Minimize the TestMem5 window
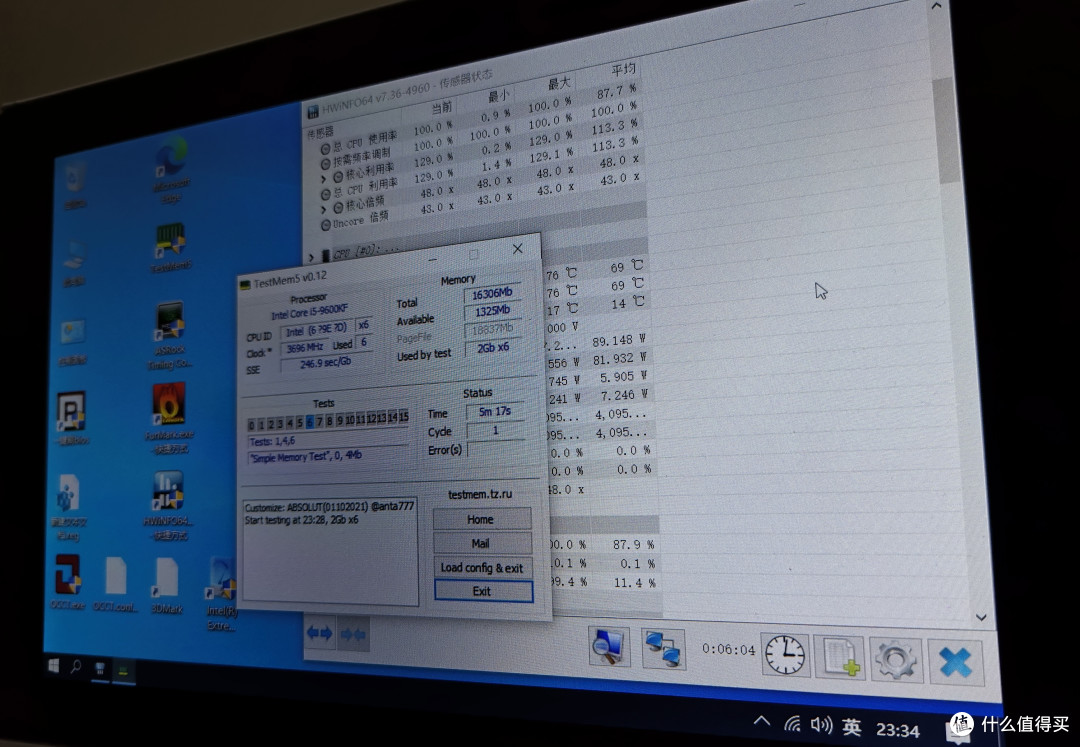 coord(433,259)
